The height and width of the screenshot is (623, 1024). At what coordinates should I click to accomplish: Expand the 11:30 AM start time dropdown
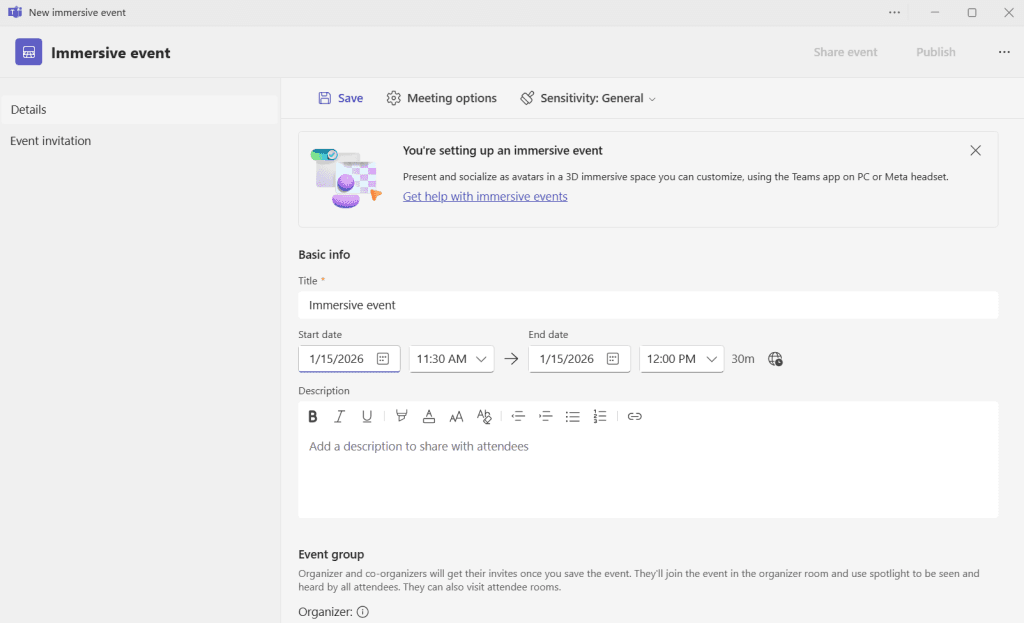(452, 359)
